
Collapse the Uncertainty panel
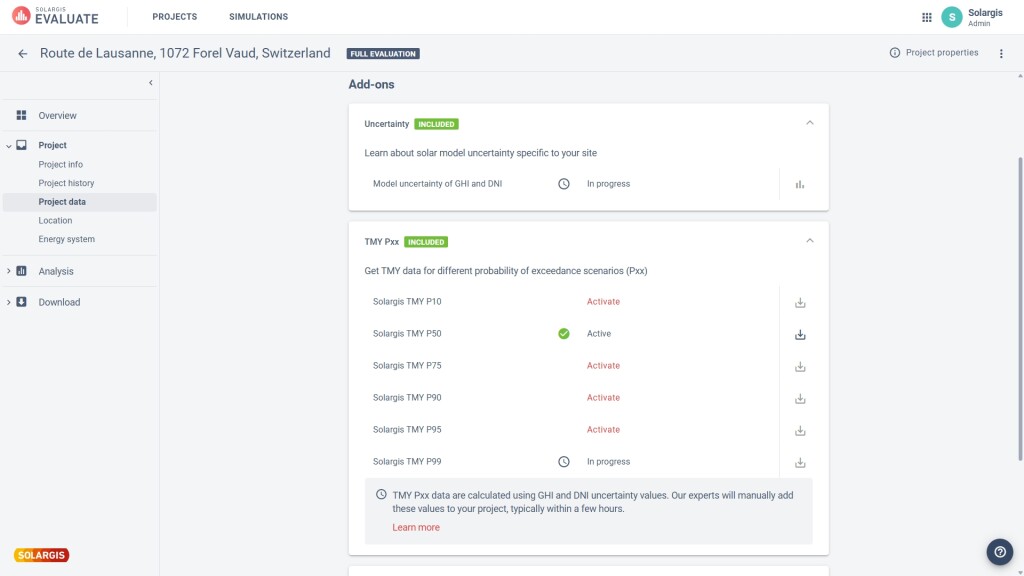pos(810,124)
